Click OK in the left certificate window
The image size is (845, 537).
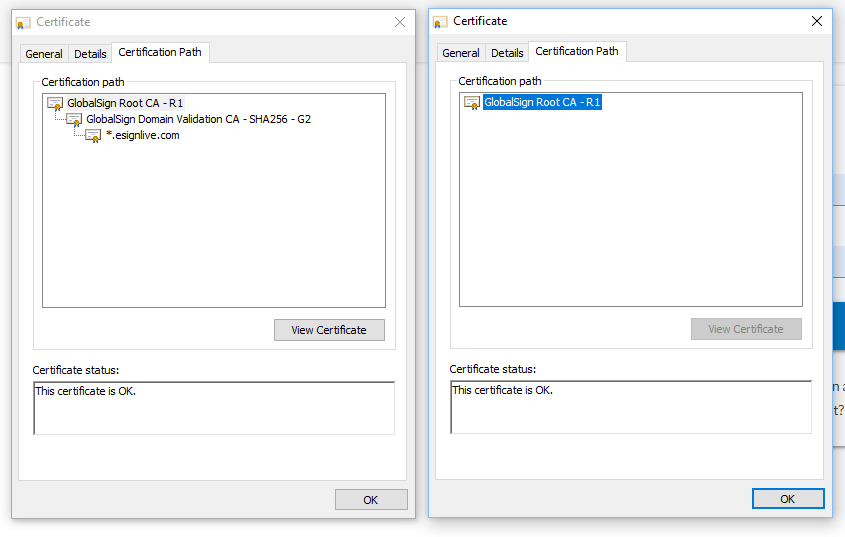coord(371,500)
